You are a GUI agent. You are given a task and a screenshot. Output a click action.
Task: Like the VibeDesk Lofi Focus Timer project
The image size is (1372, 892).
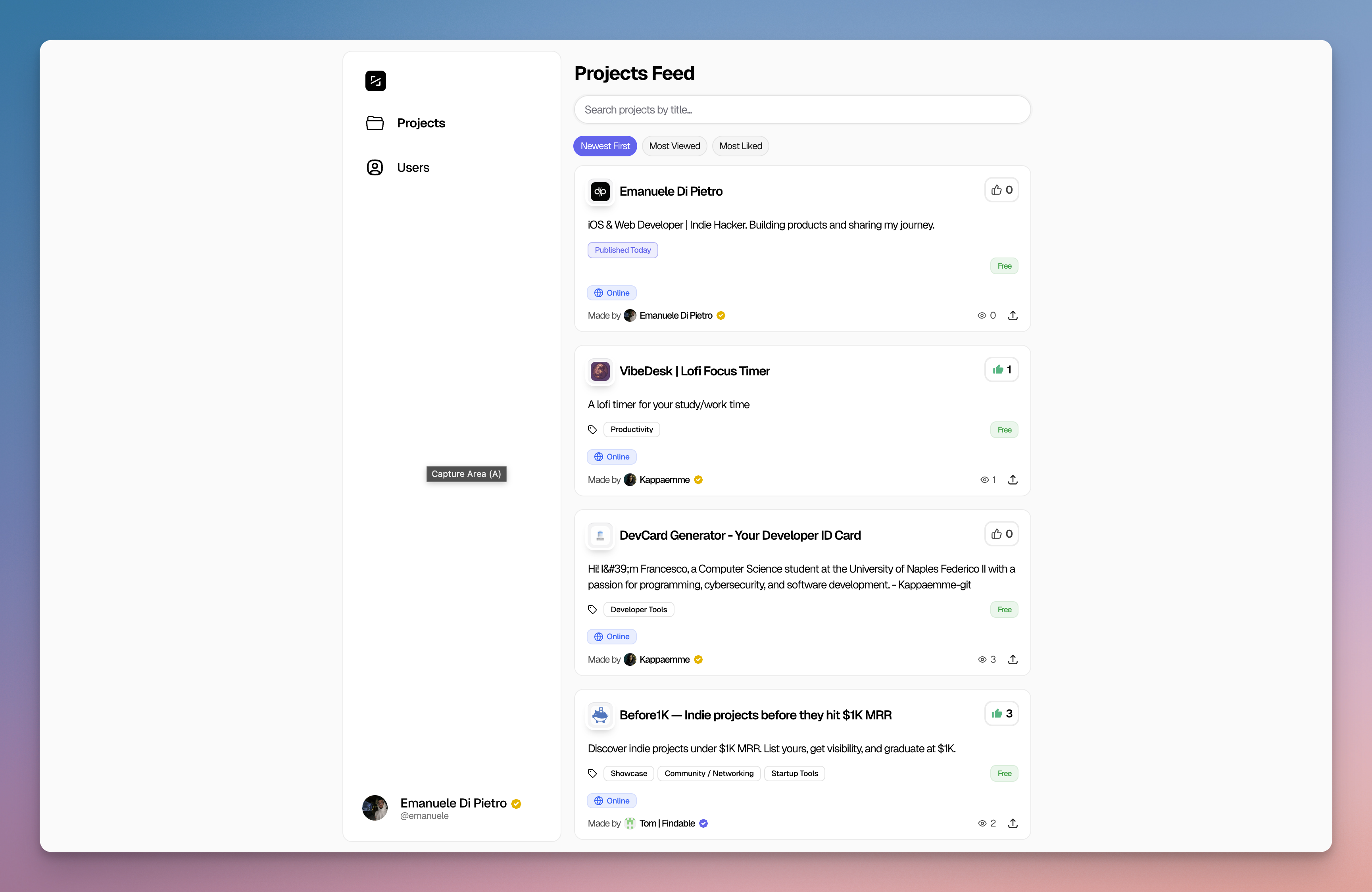click(x=1001, y=369)
